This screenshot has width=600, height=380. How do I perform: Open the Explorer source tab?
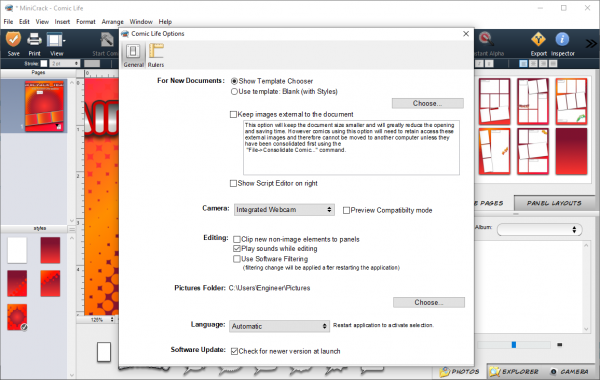pos(514,371)
